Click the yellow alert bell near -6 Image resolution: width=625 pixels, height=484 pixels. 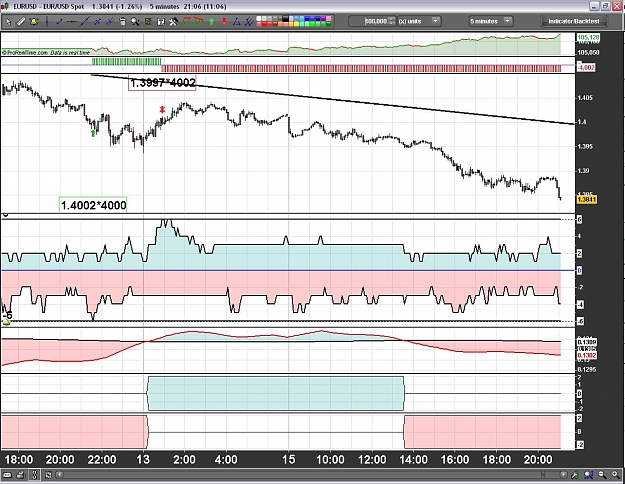click(x=6, y=322)
